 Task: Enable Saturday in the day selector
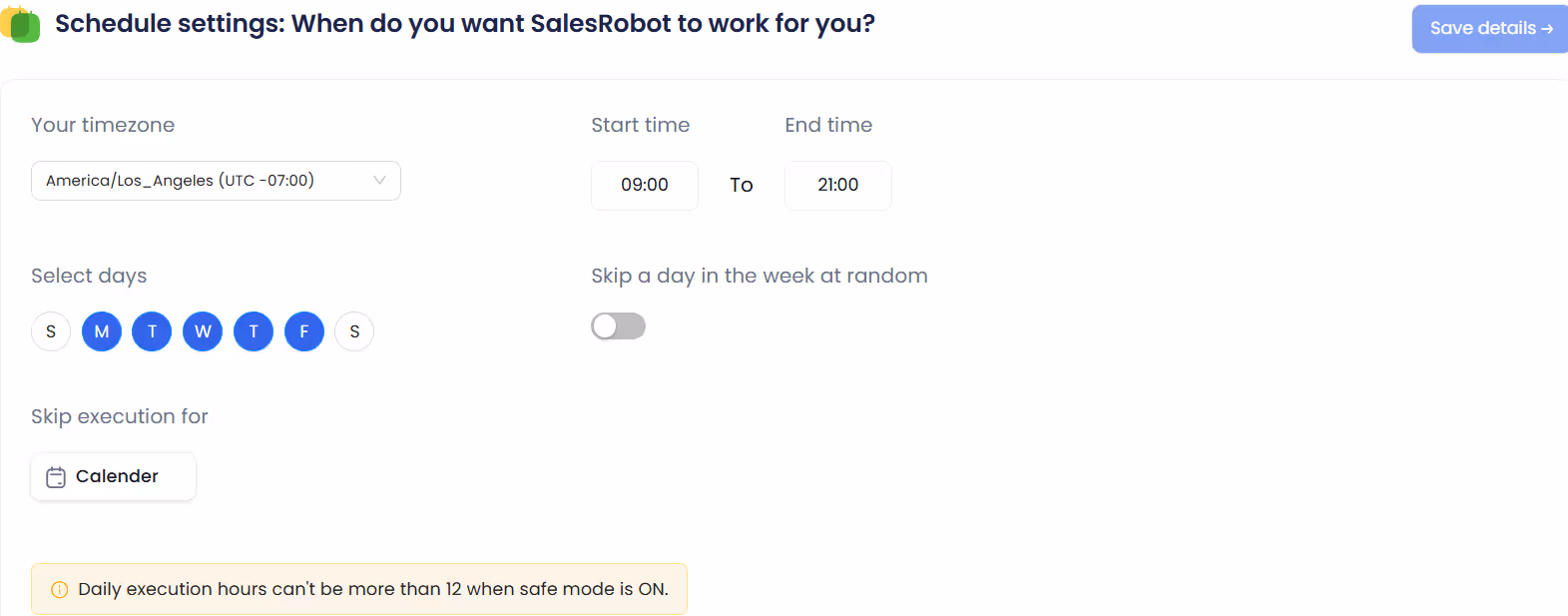click(354, 330)
